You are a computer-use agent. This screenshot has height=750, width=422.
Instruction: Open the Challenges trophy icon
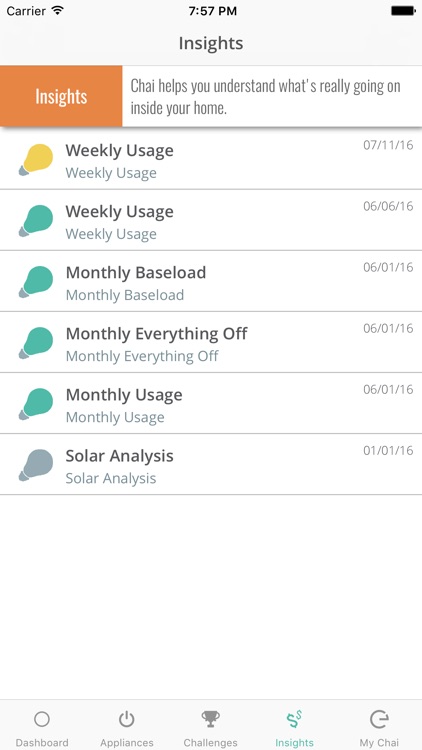pyautogui.click(x=211, y=719)
